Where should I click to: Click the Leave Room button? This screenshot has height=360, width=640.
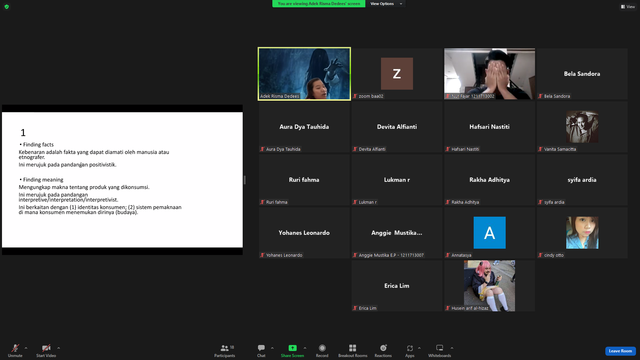click(620, 351)
